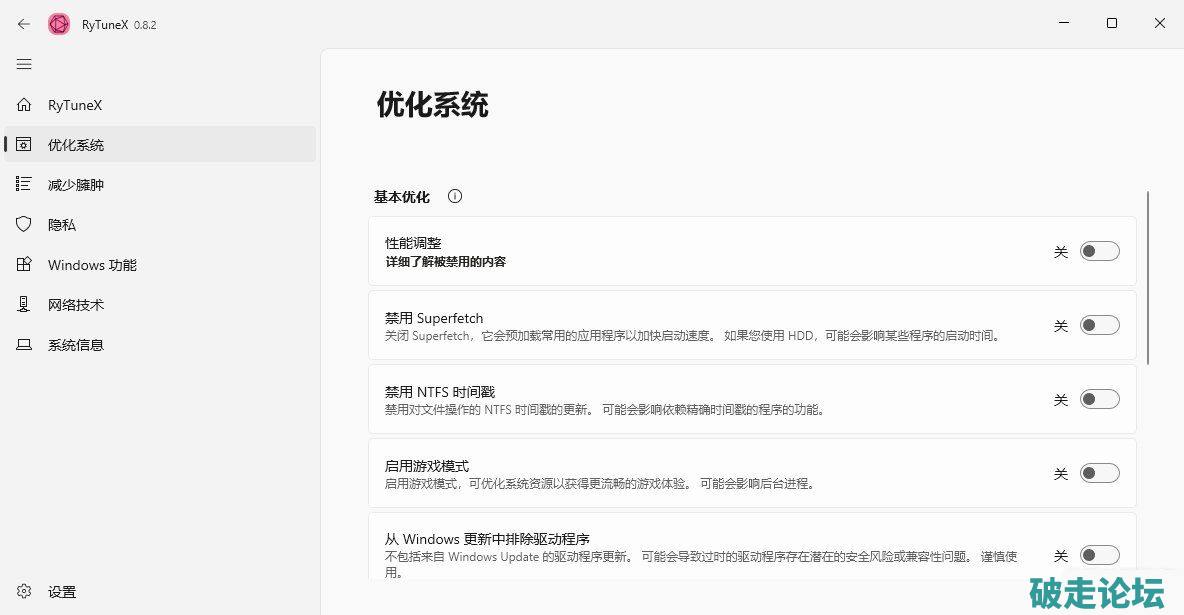Click the 优化系统 sidebar icon
Viewport: 1184px width, 615px height.
[24, 145]
